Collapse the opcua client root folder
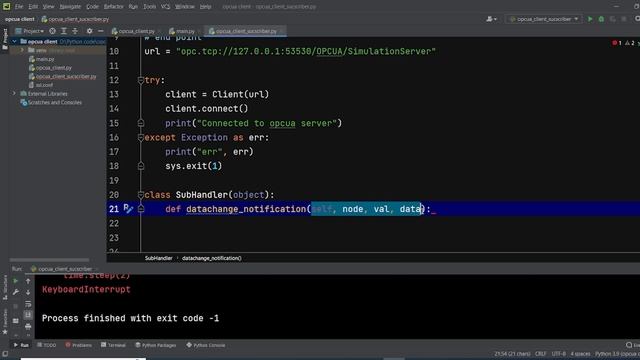 click(14, 42)
